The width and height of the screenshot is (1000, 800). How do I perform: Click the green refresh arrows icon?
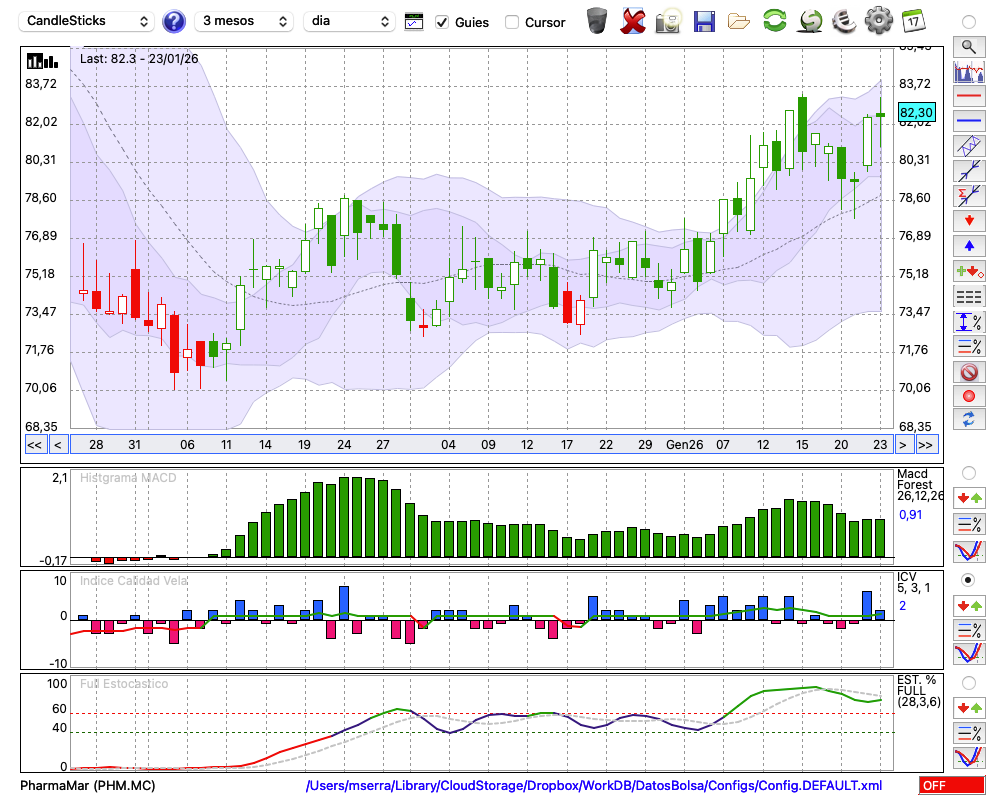coord(774,20)
